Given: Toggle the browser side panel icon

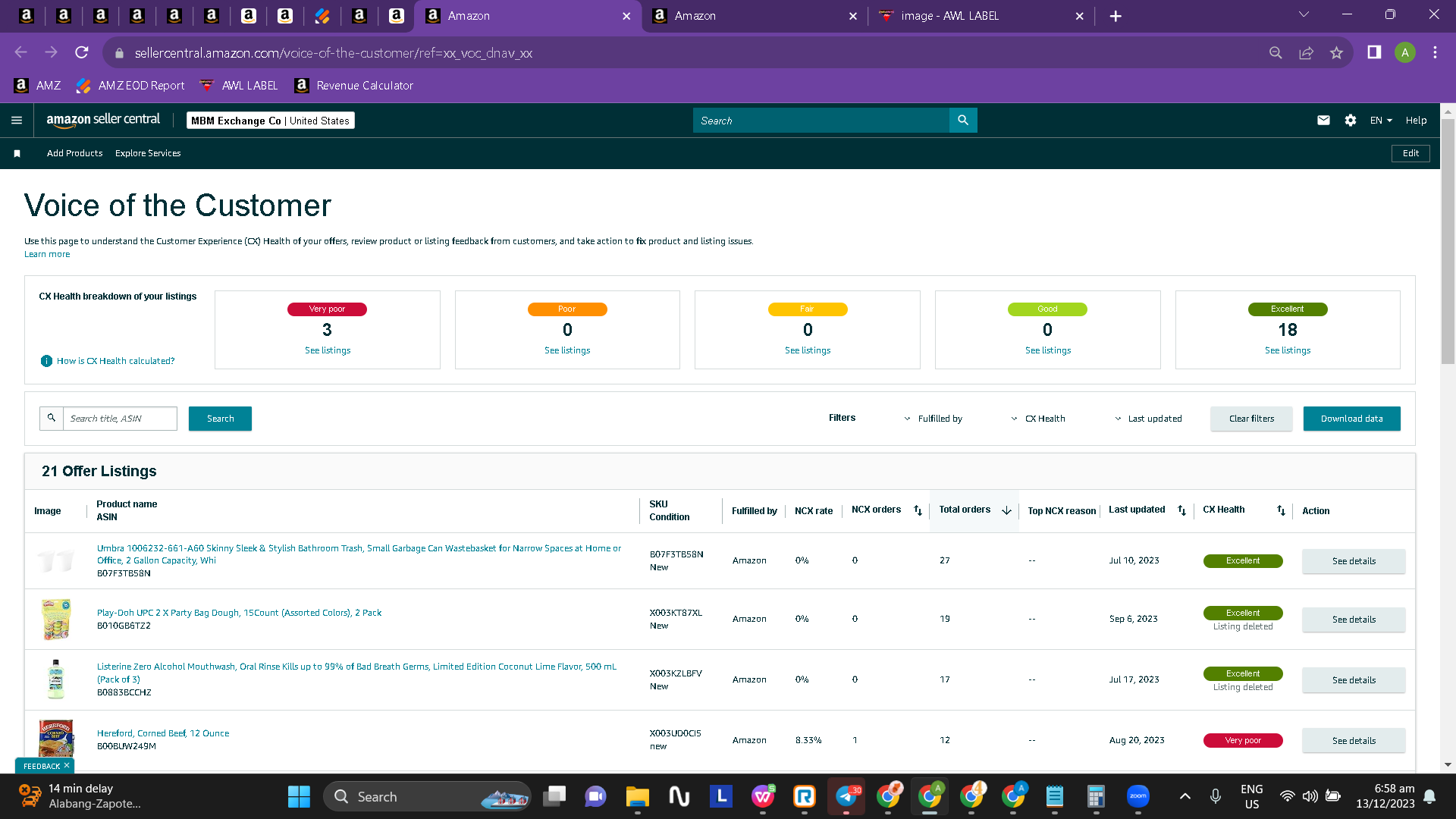Looking at the screenshot, I should pos(1374,52).
